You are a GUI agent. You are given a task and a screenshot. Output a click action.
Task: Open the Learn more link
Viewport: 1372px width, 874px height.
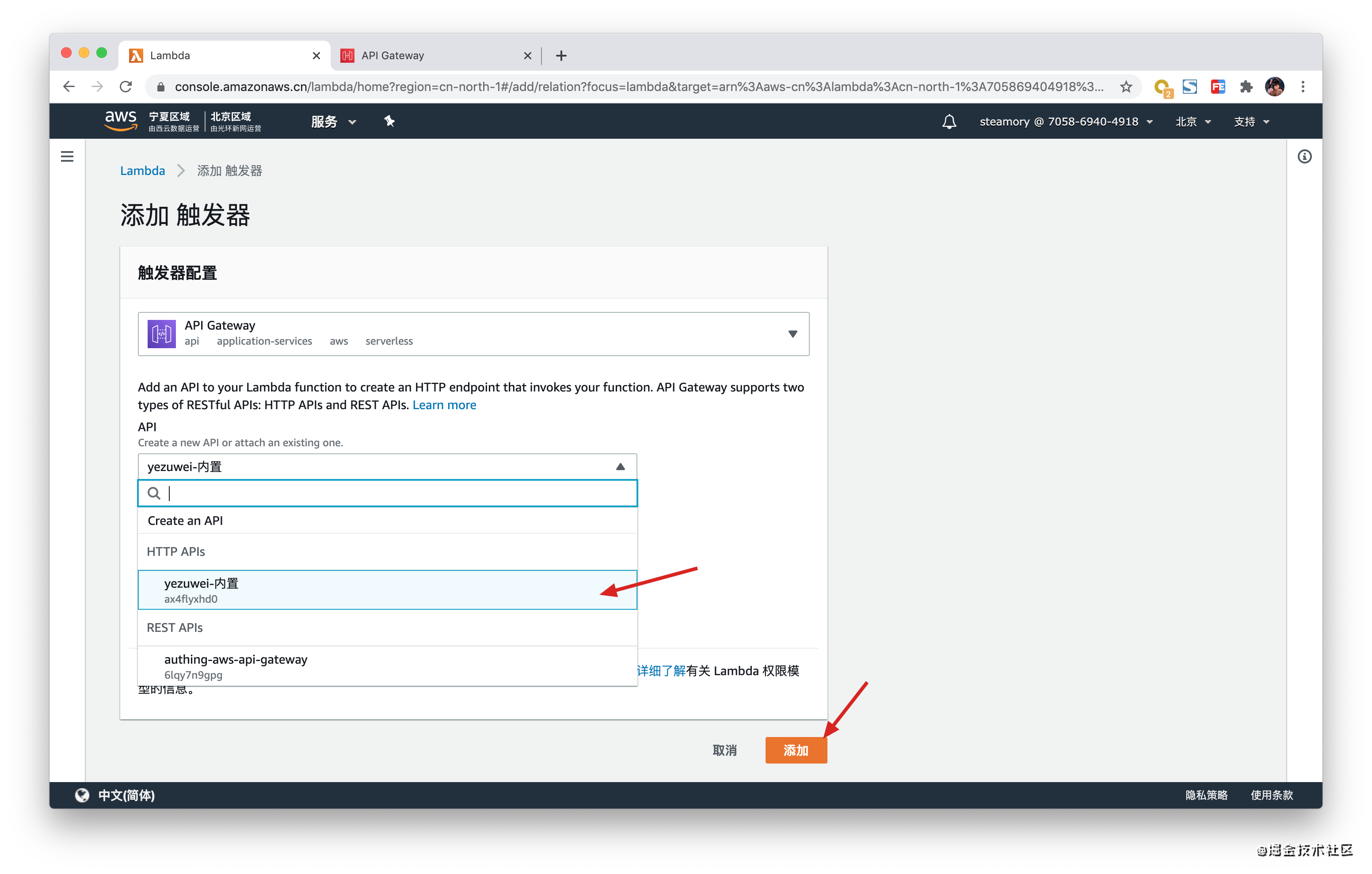click(x=444, y=405)
